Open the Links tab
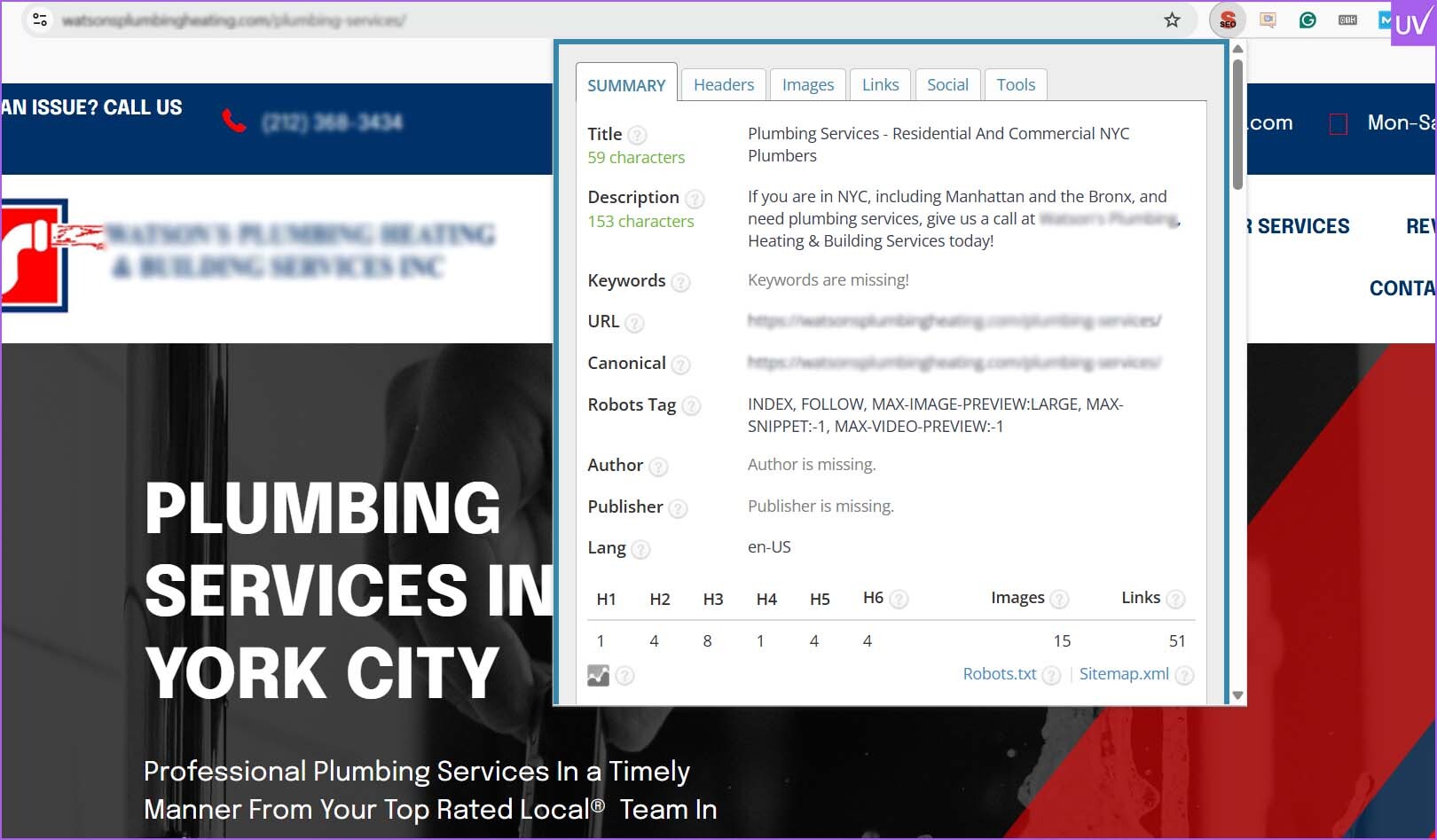 (x=881, y=84)
